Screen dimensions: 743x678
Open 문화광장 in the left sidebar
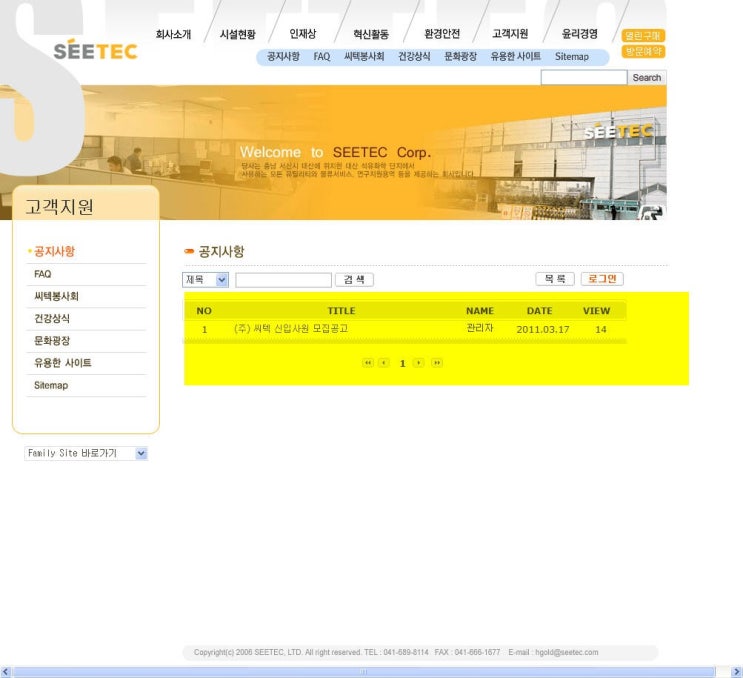coord(52,341)
